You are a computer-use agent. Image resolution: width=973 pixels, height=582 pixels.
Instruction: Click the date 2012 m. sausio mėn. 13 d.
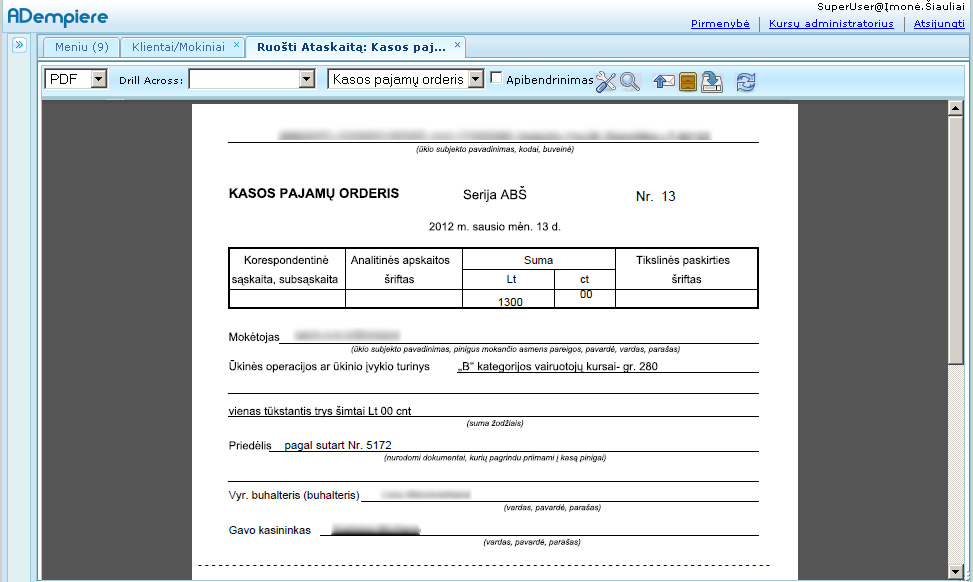click(495, 226)
